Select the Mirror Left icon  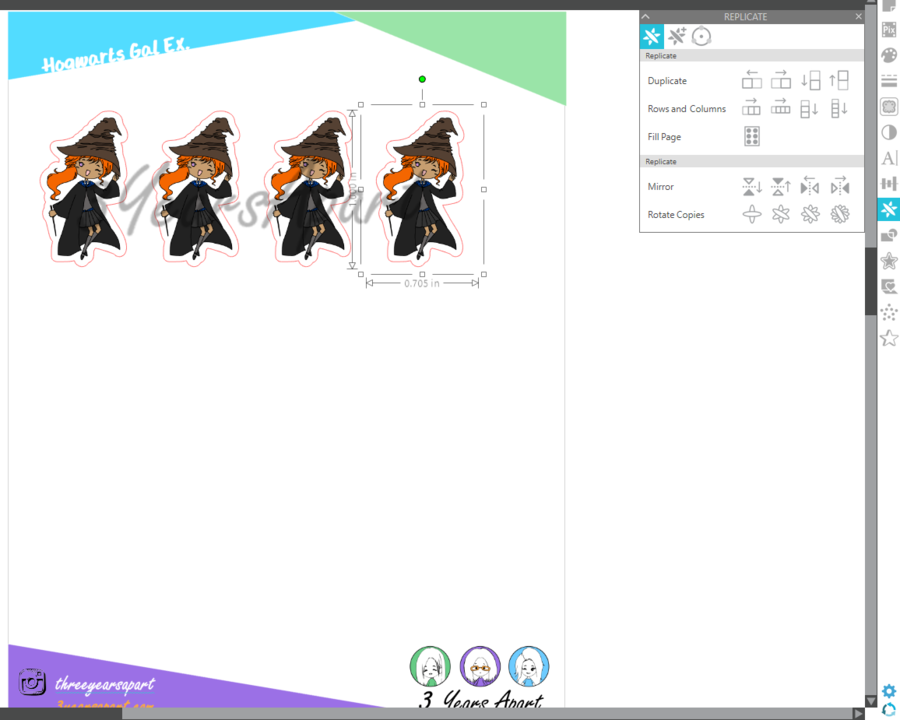coord(811,186)
